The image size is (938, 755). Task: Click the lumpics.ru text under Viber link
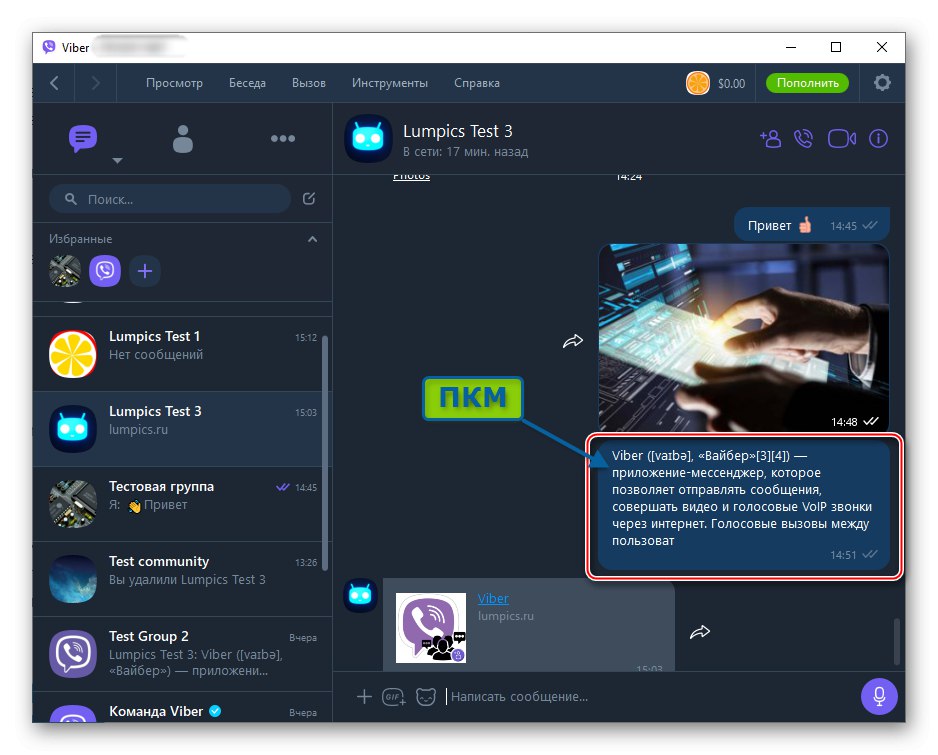(x=505, y=616)
